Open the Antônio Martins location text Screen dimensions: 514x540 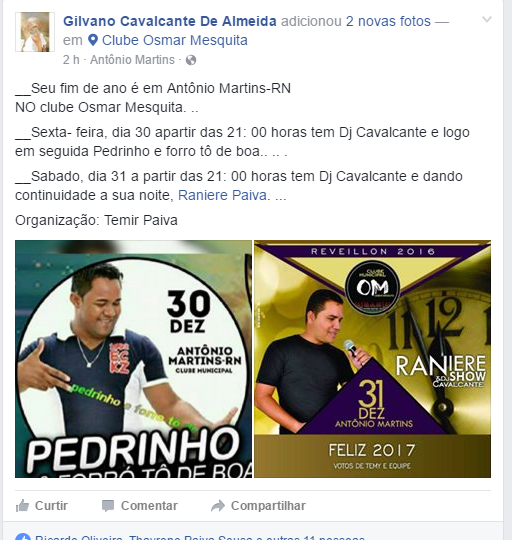pyautogui.click(x=132, y=60)
